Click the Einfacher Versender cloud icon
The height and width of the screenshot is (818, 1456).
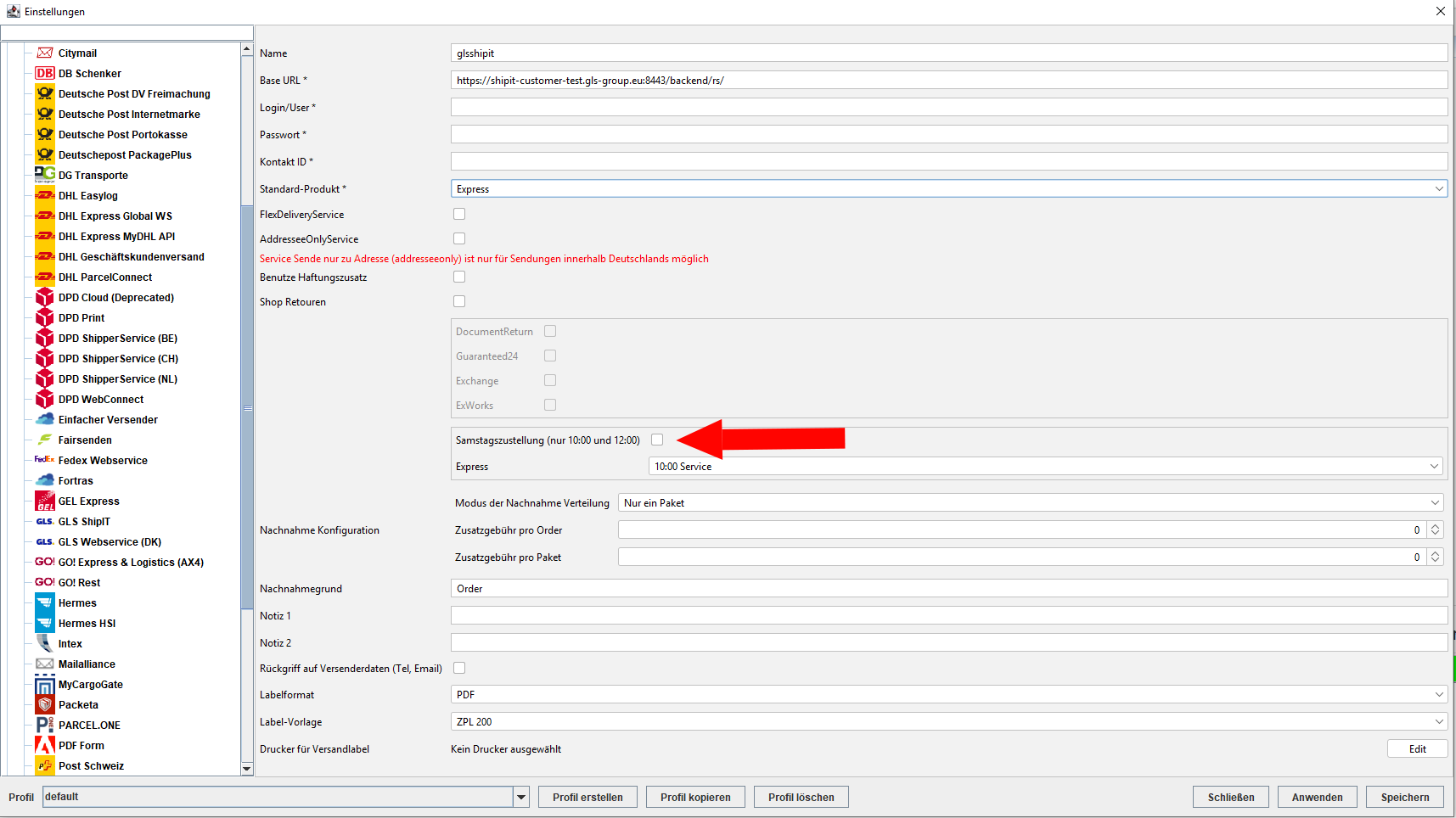[45, 419]
